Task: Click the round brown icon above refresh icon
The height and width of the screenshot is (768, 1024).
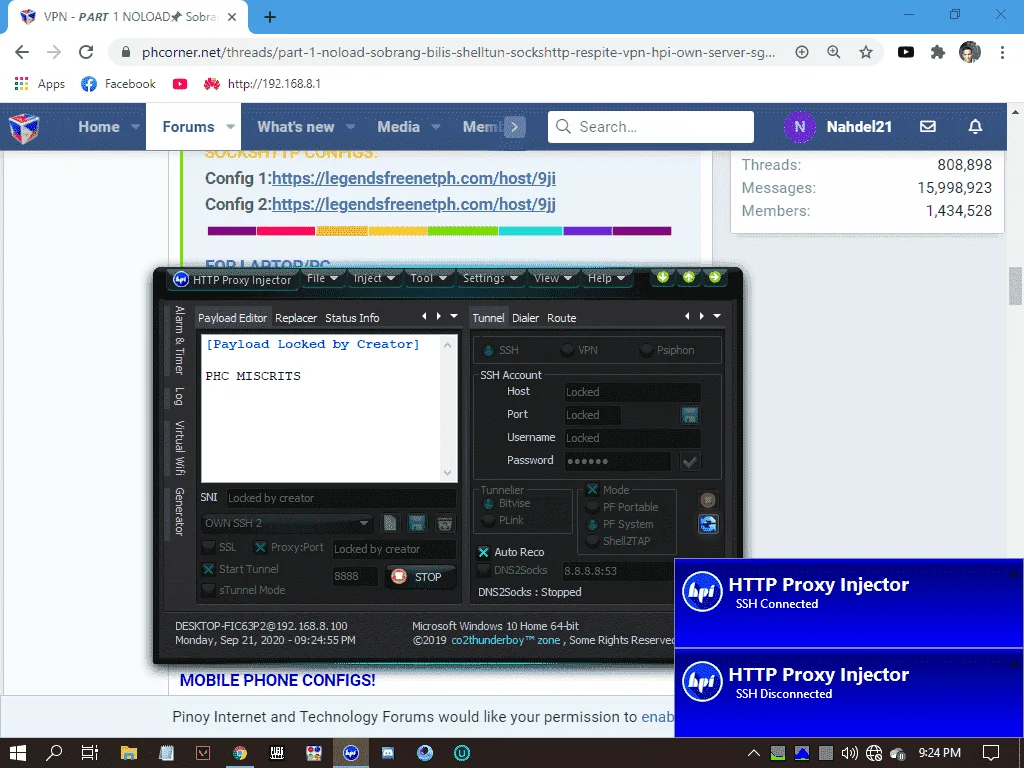Action: pos(708,500)
